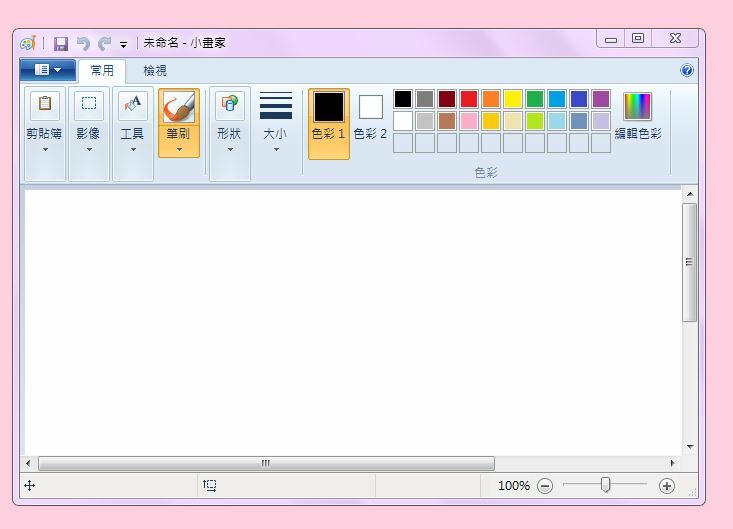Pick the pink color swatch
Viewport: 733px width, 529px height.
[469, 121]
